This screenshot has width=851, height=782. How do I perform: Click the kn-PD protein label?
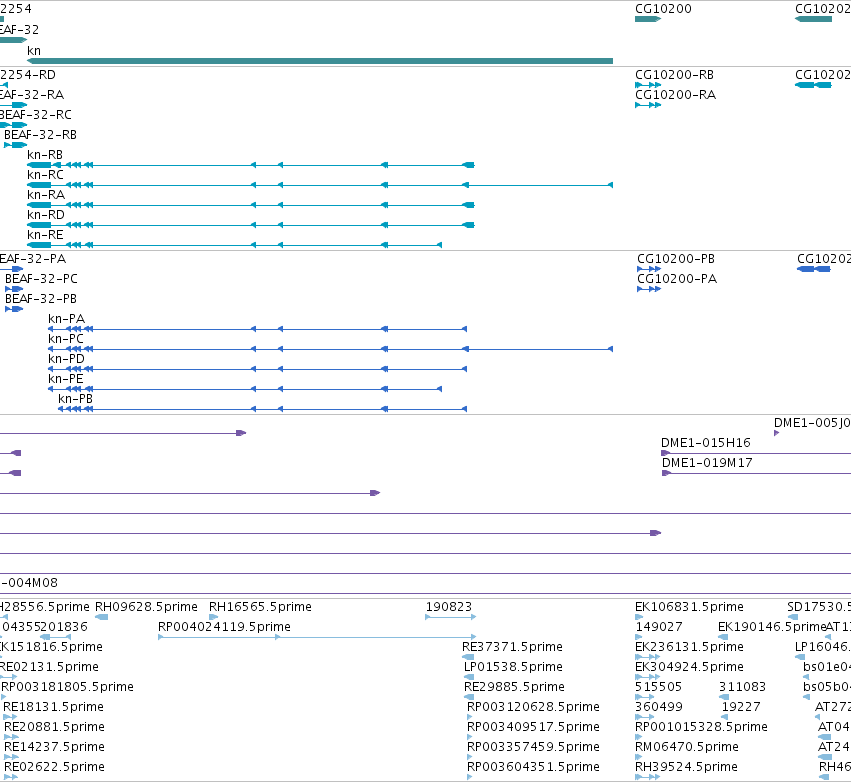click(66, 359)
